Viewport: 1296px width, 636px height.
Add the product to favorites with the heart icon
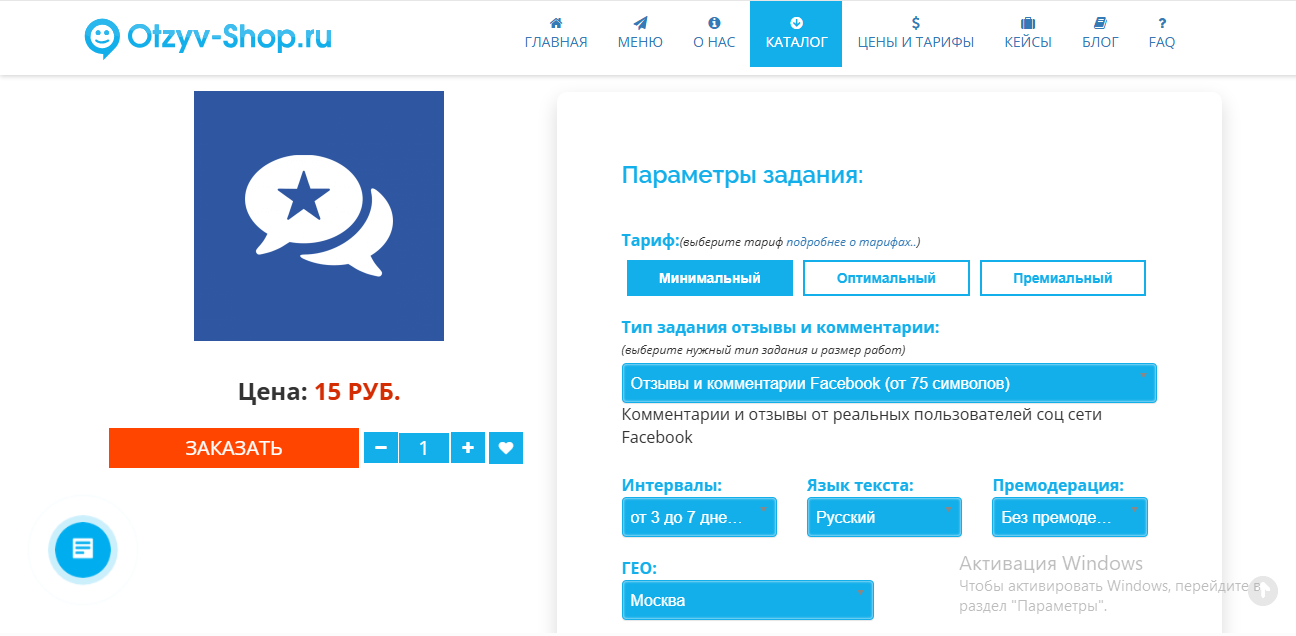pos(506,447)
